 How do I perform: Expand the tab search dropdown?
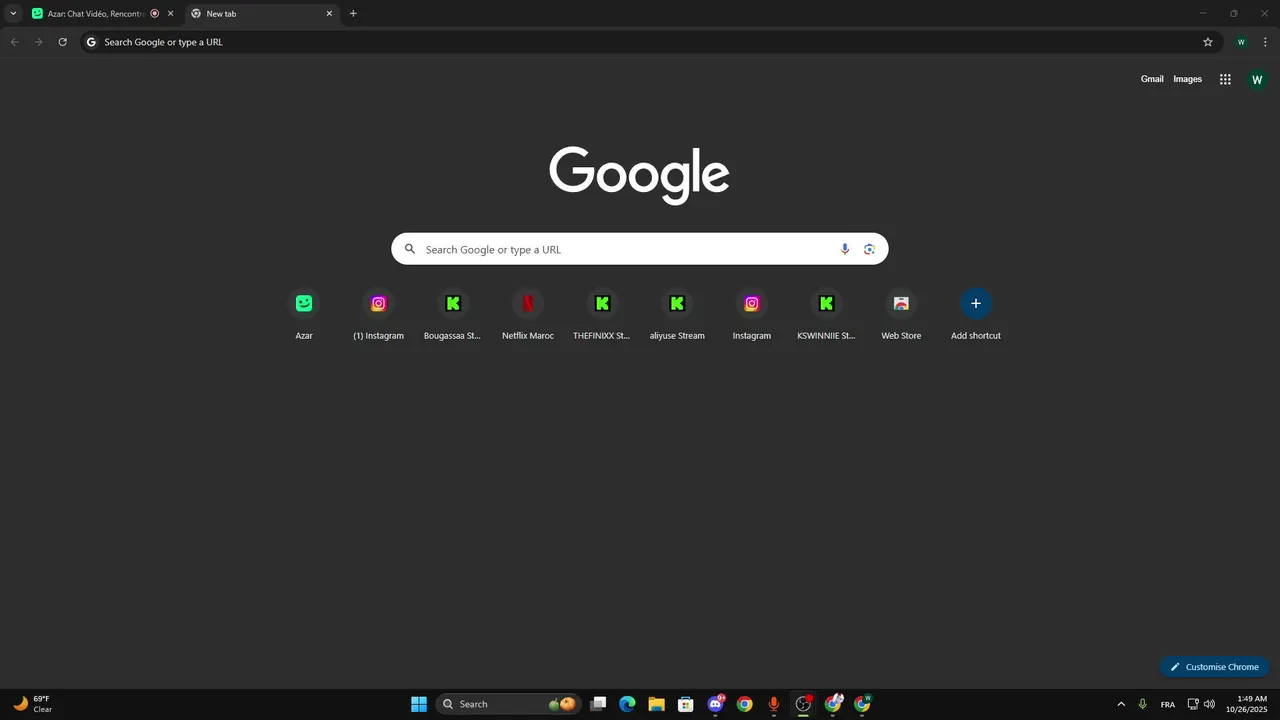pos(13,14)
